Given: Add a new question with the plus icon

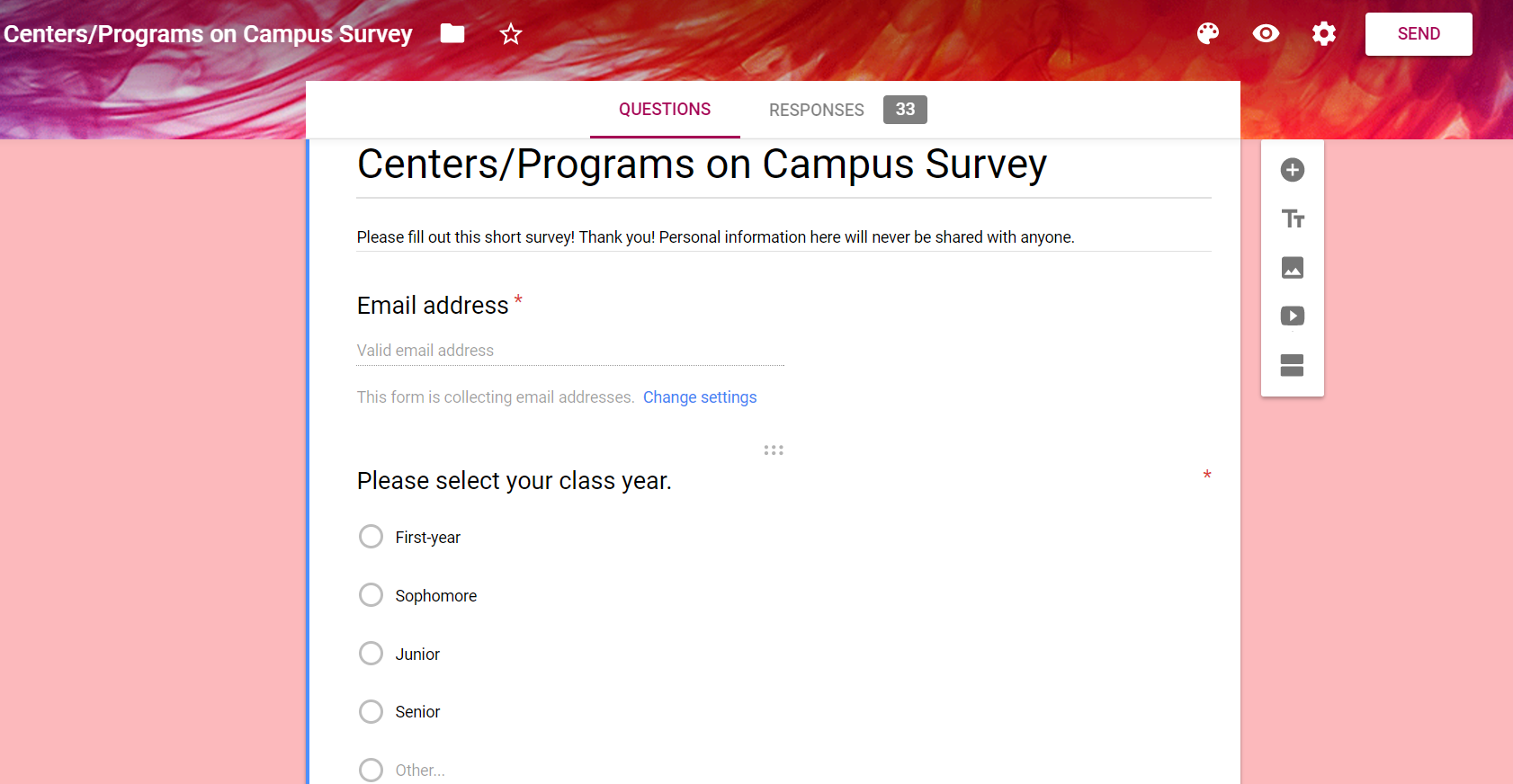Looking at the screenshot, I should coord(1293,170).
